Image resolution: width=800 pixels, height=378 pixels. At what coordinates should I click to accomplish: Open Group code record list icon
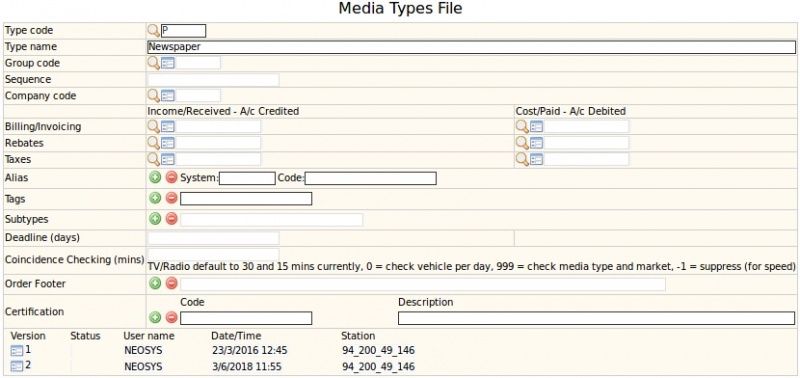click(168, 63)
